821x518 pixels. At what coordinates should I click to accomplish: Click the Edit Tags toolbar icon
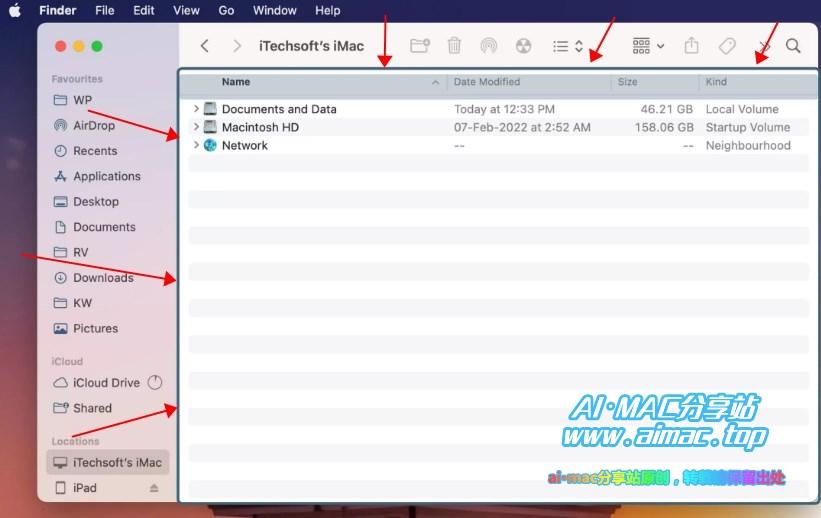727,46
